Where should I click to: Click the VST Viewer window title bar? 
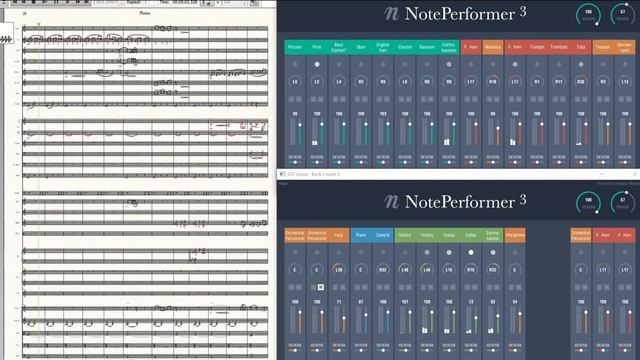click(458, 174)
